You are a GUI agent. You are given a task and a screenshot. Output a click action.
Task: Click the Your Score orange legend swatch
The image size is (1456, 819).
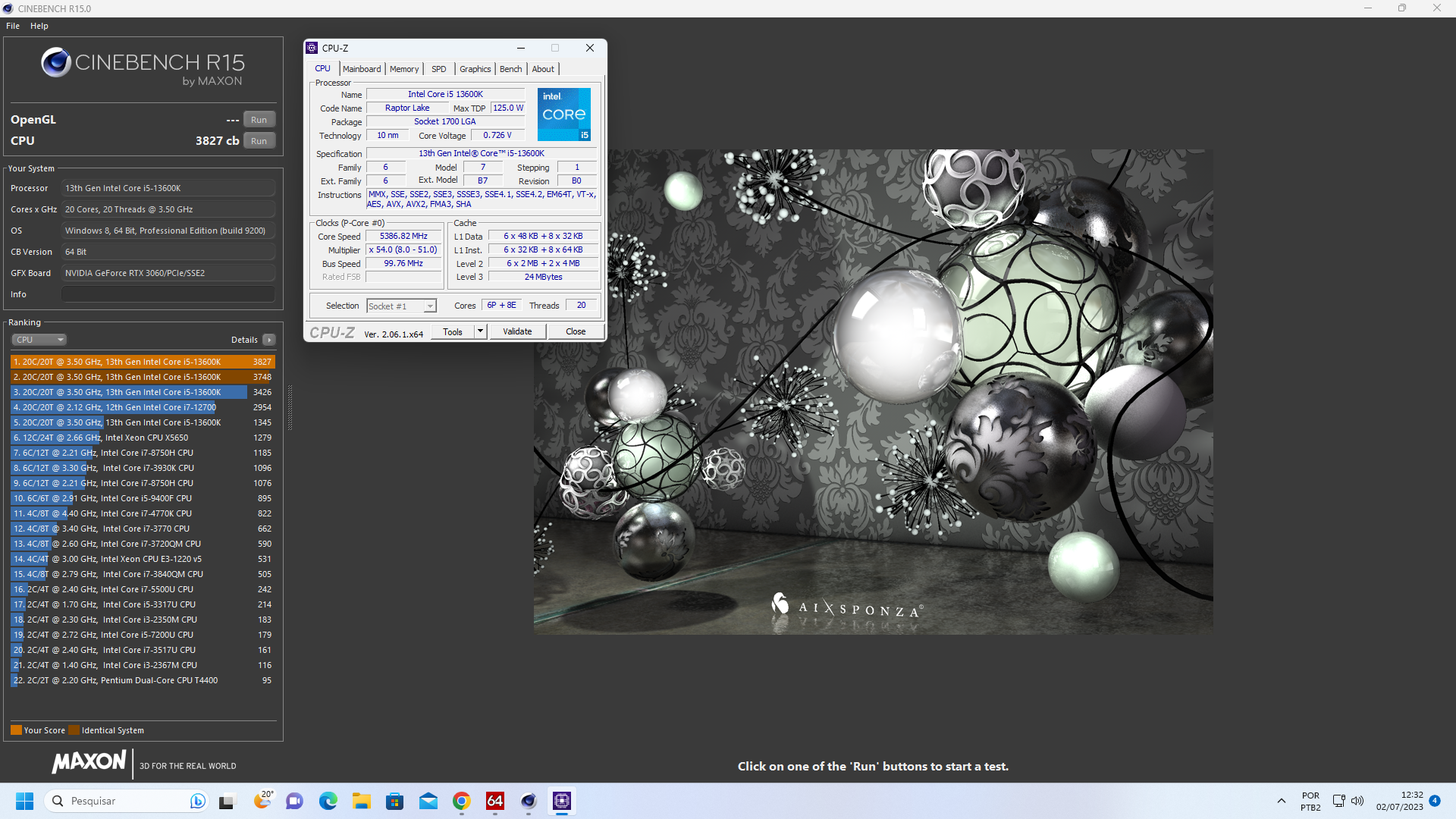click(16, 730)
